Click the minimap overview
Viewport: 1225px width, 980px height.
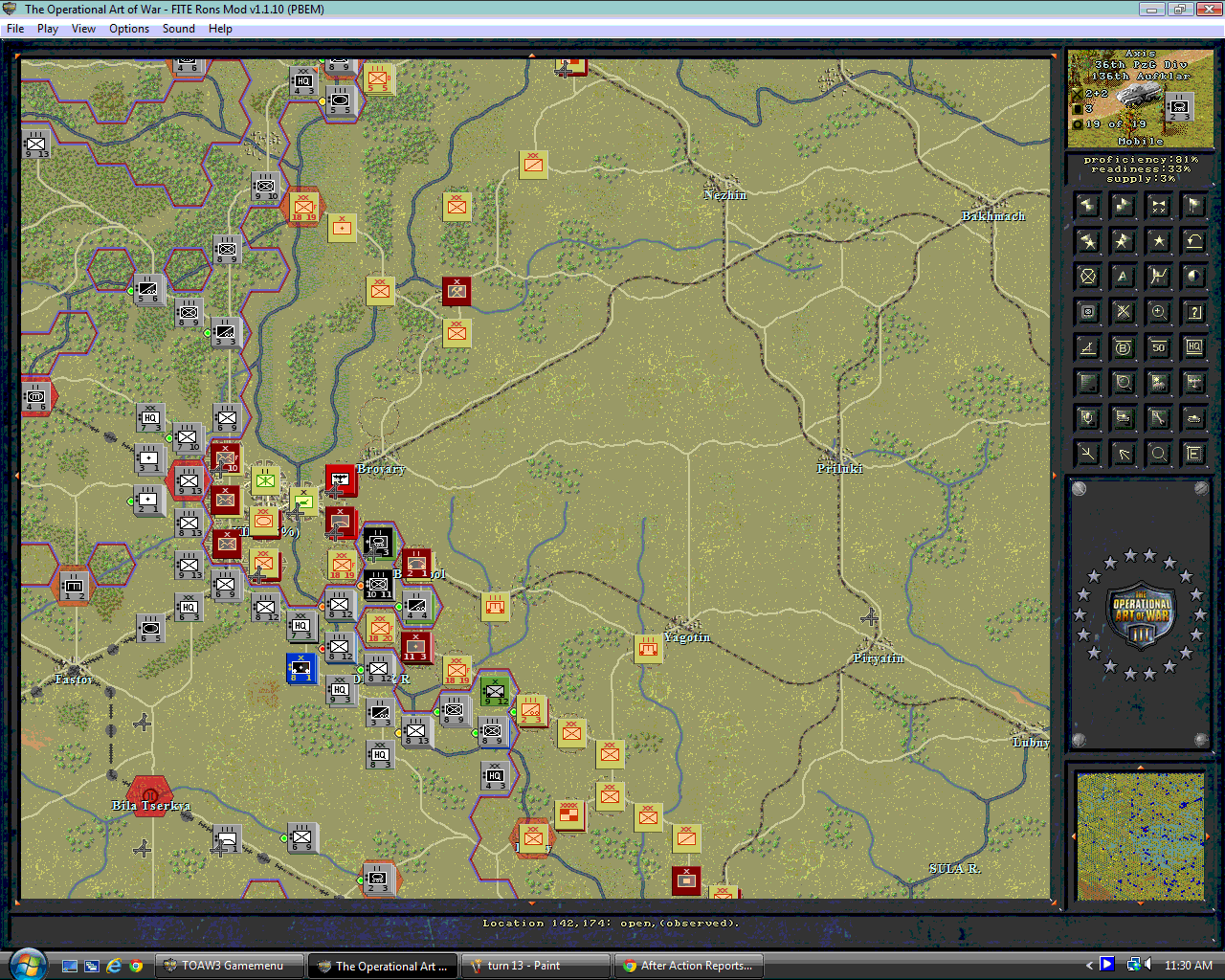pos(1140,836)
